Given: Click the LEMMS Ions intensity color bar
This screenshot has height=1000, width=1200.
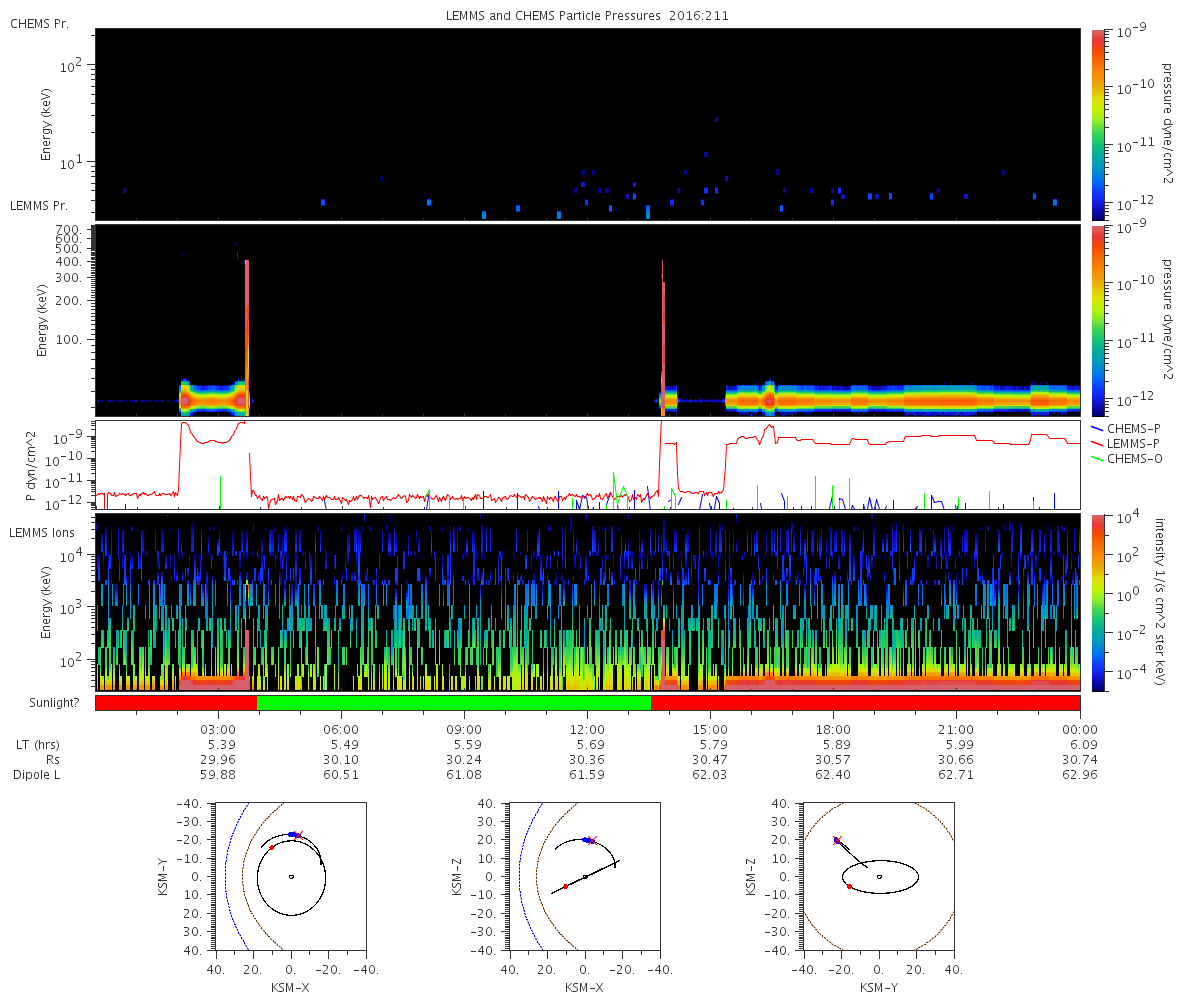Looking at the screenshot, I should pos(1098,603).
